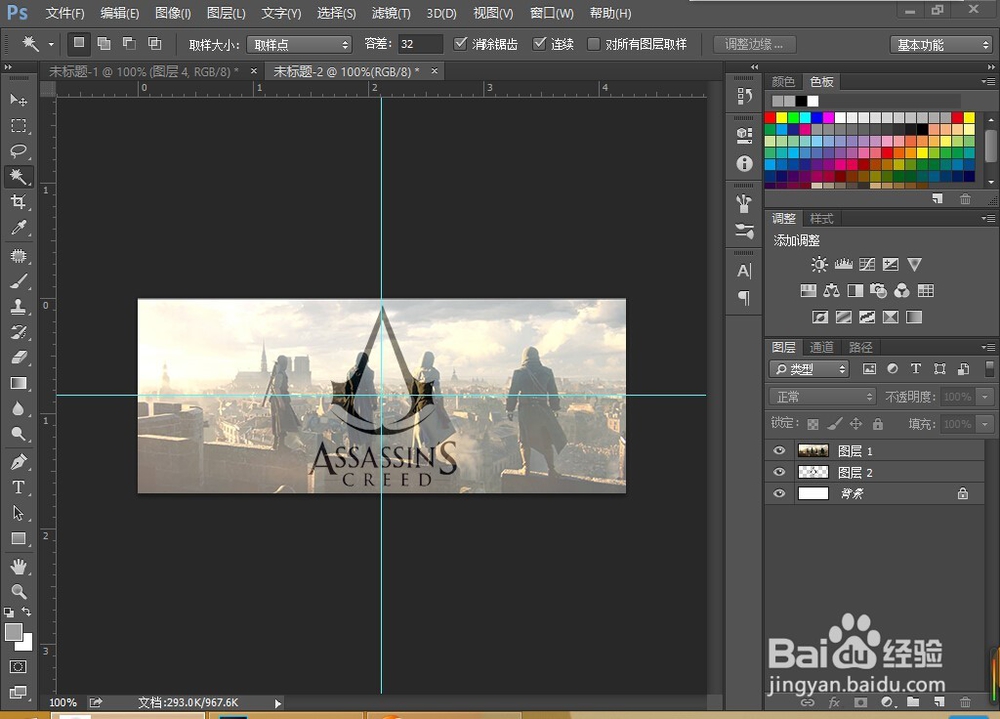Select the Spot Healing Brush tool

click(18, 256)
